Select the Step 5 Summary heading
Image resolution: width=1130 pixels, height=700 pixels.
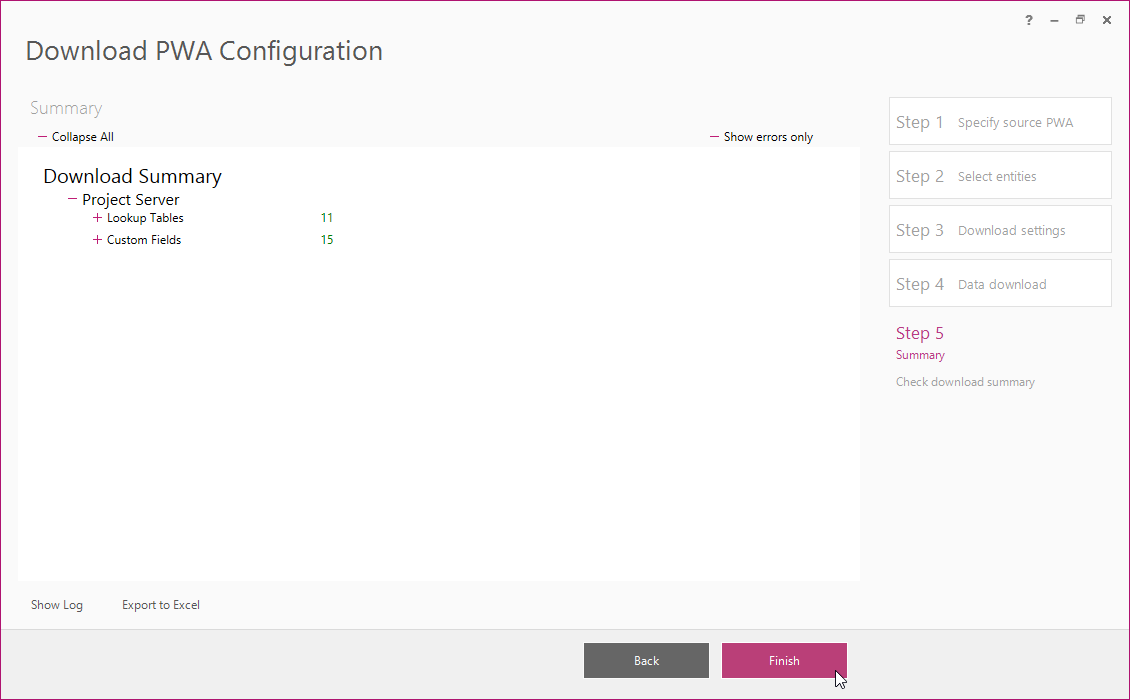tap(920, 342)
